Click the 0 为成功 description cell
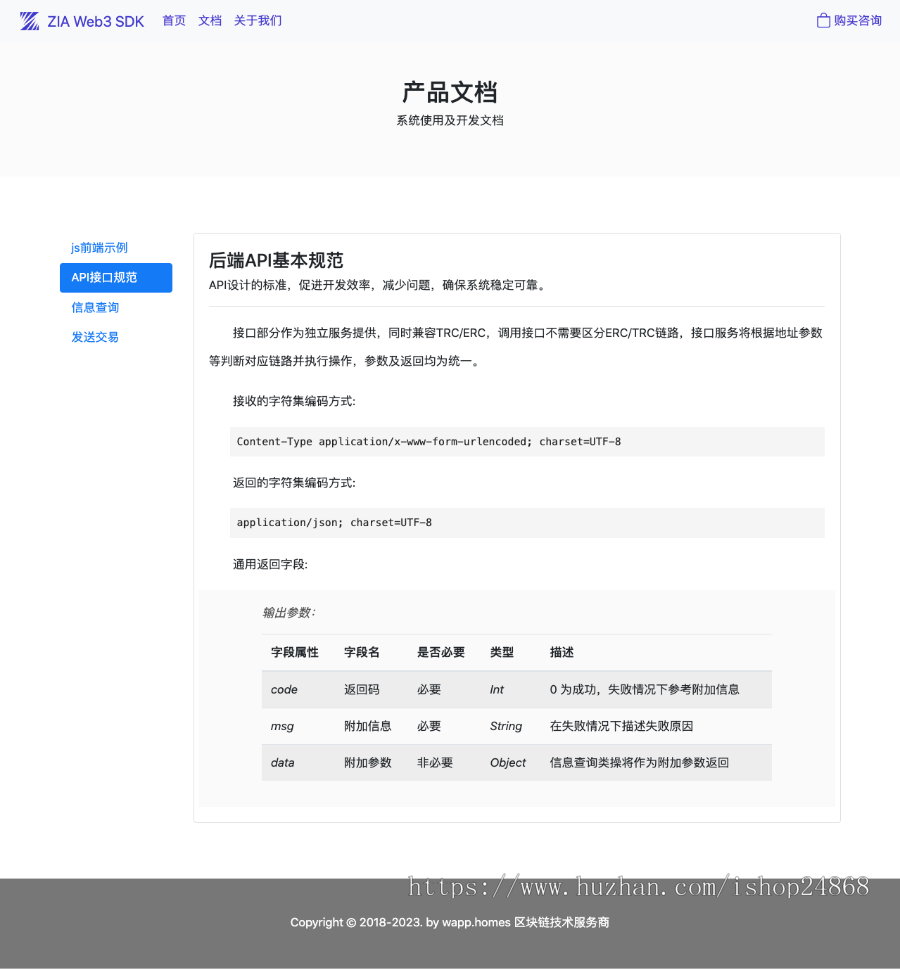The height and width of the screenshot is (970, 900). coord(645,689)
